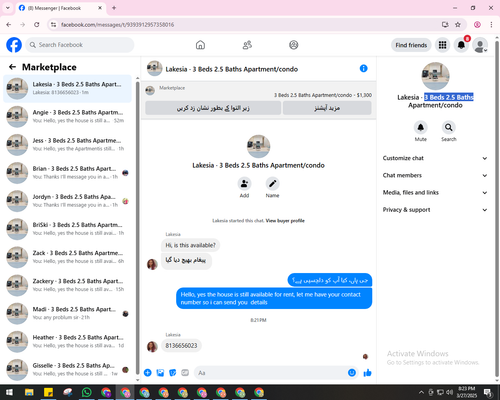The height and width of the screenshot is (400, 500).
Task: Expand Media, files and links section
Action: [x=435, y=193]
